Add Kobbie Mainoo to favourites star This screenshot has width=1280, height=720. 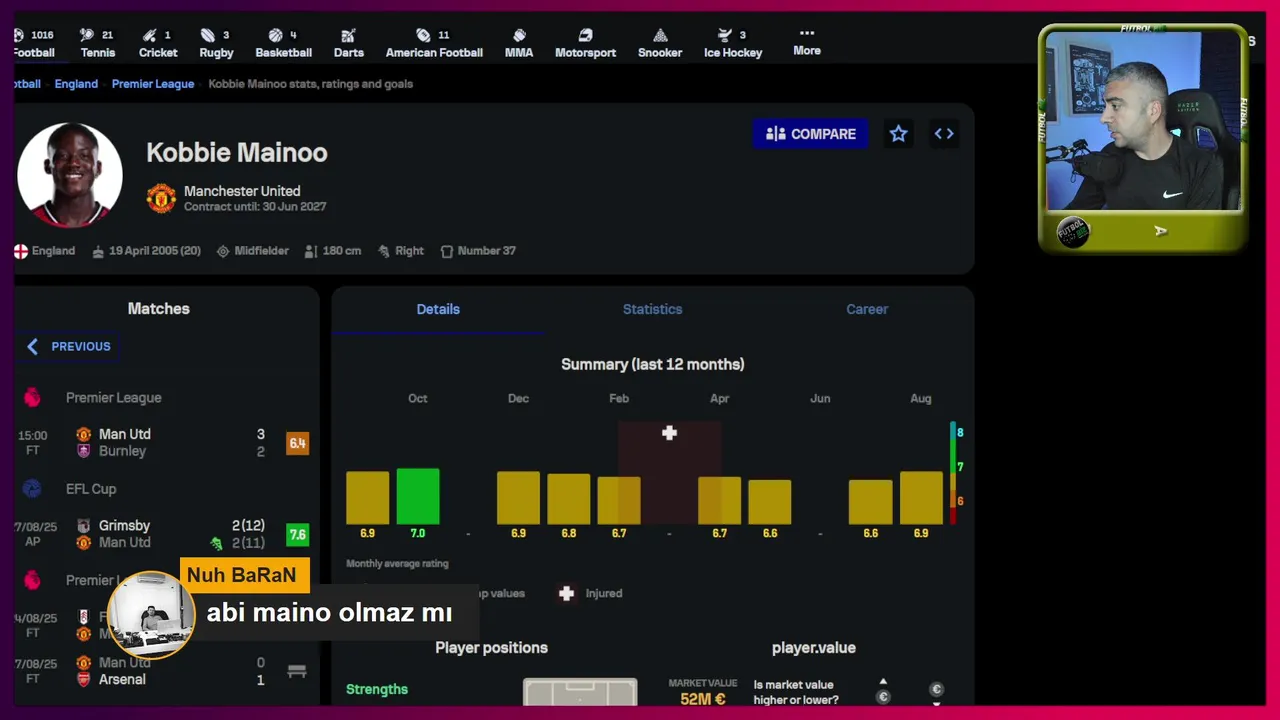point(898,134)
